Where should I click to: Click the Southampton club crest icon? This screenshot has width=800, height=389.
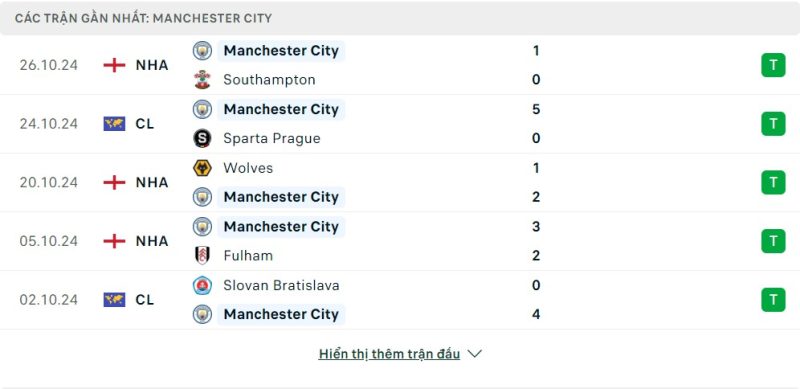202,80
